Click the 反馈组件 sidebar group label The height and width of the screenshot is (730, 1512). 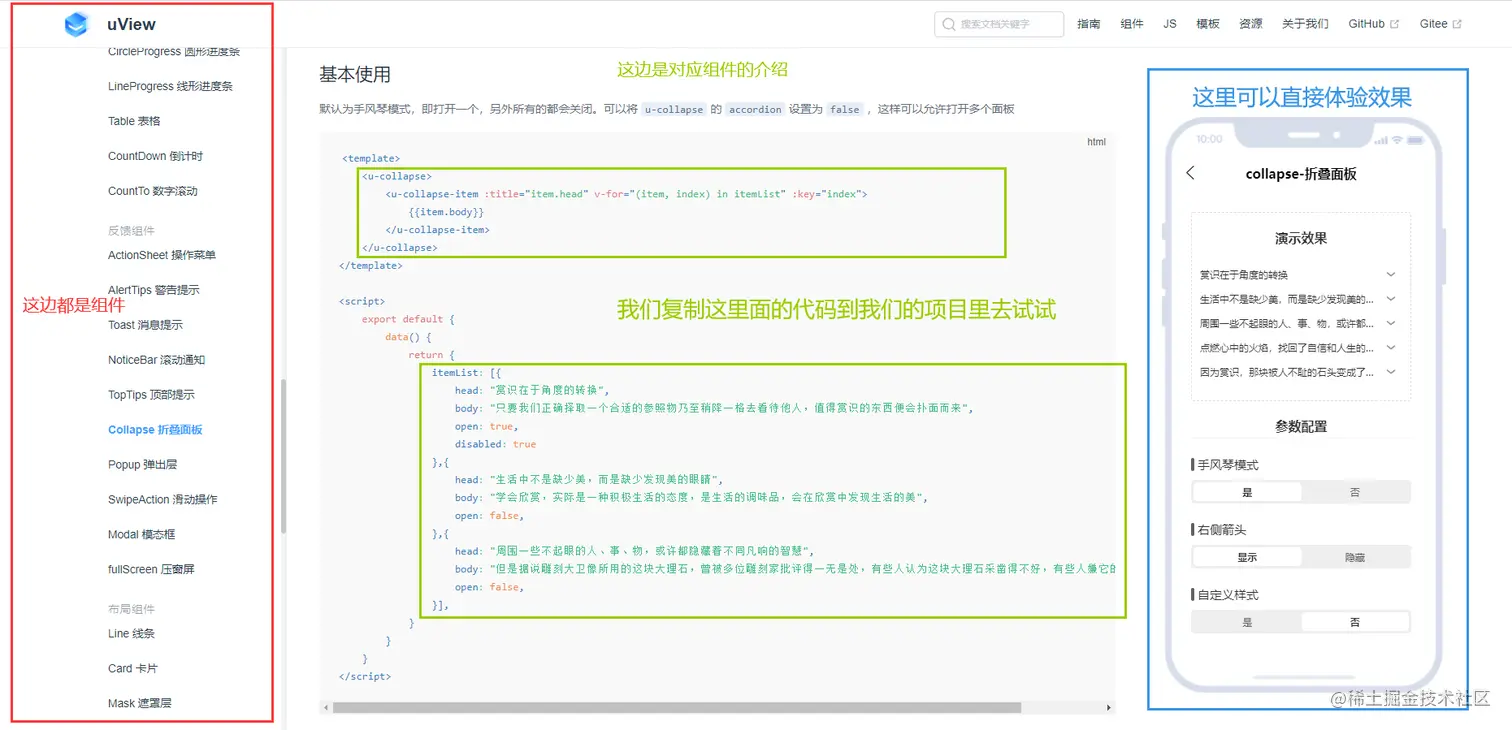[x=131, y=231]
